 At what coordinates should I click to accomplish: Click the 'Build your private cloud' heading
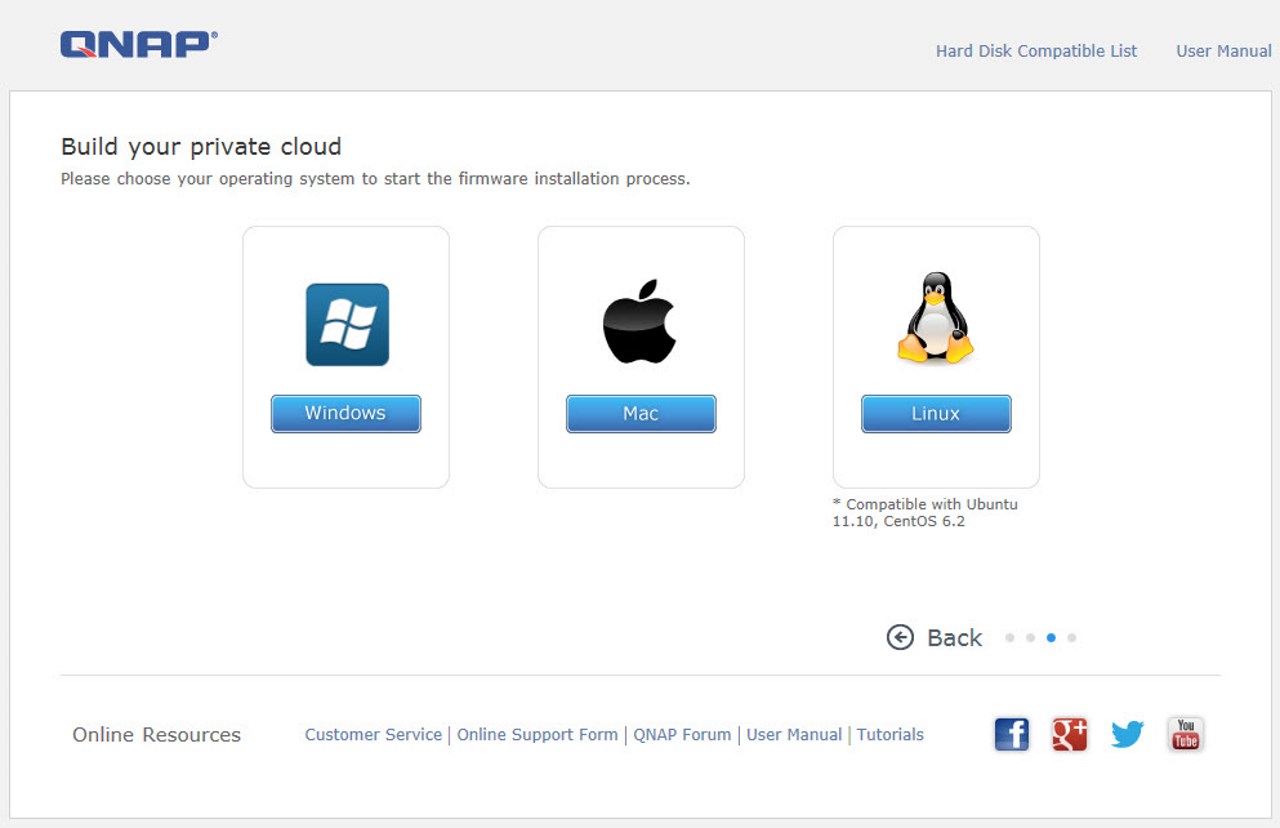point(201,147)
